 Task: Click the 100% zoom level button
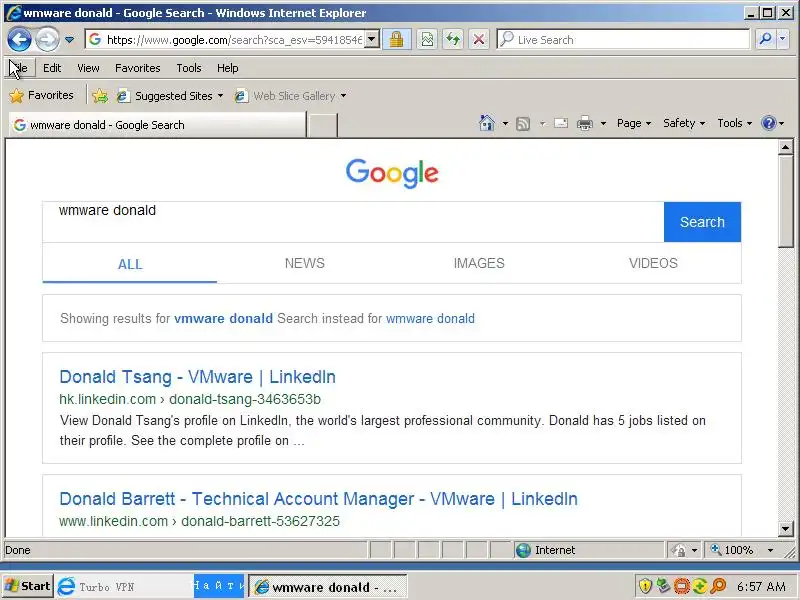[732, 550]
